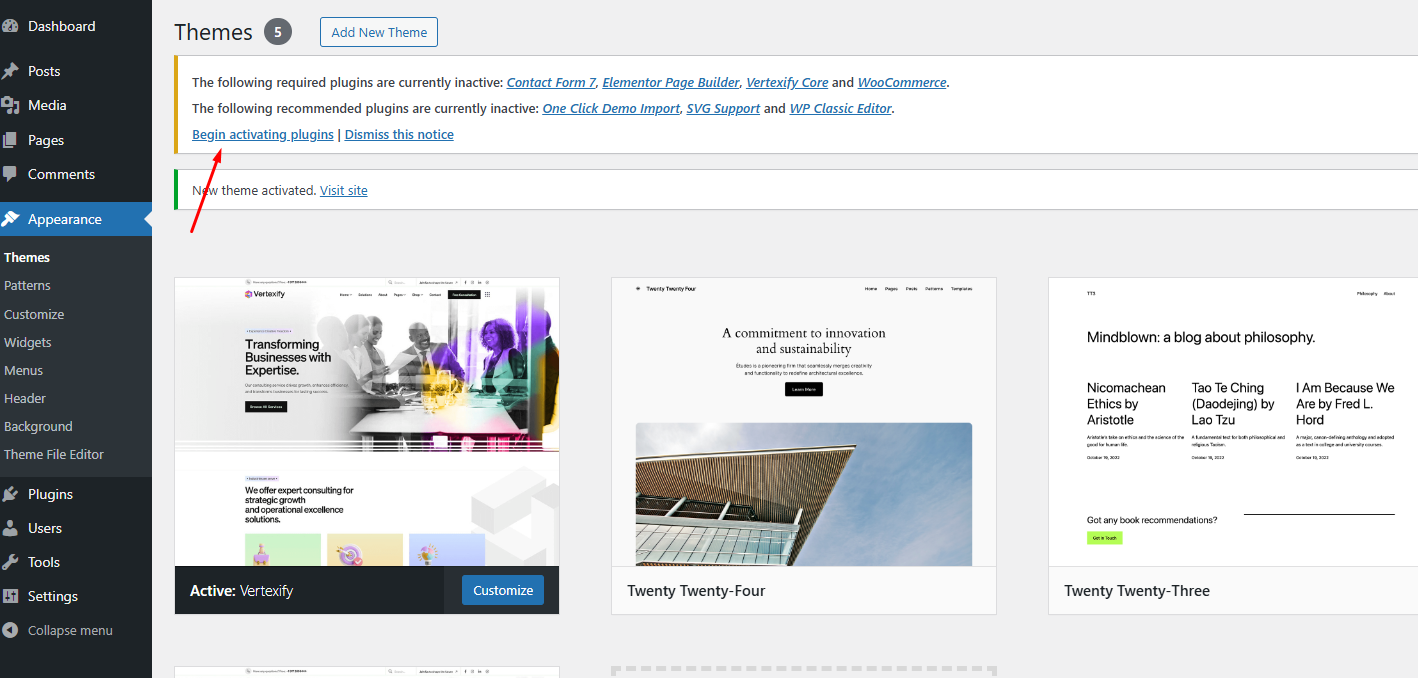Open the Twenty Twenty-Four theme preview
Viewport: 1418px width, 678px height.
point(804,422)
